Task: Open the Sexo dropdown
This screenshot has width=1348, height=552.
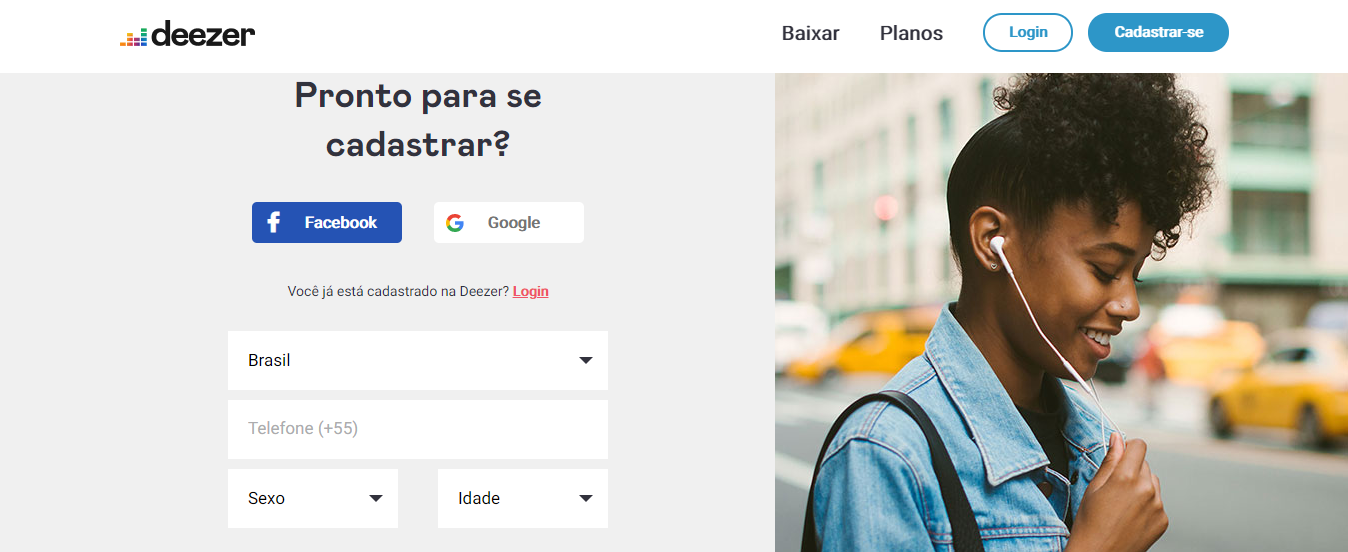Action: pos(313,498)
